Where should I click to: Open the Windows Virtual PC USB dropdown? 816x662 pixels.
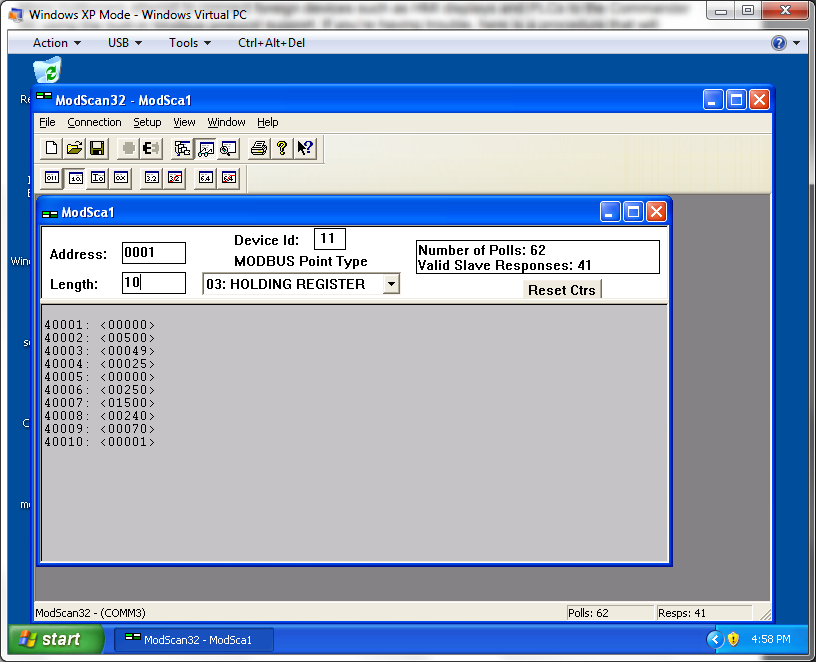tap(125, 43)
